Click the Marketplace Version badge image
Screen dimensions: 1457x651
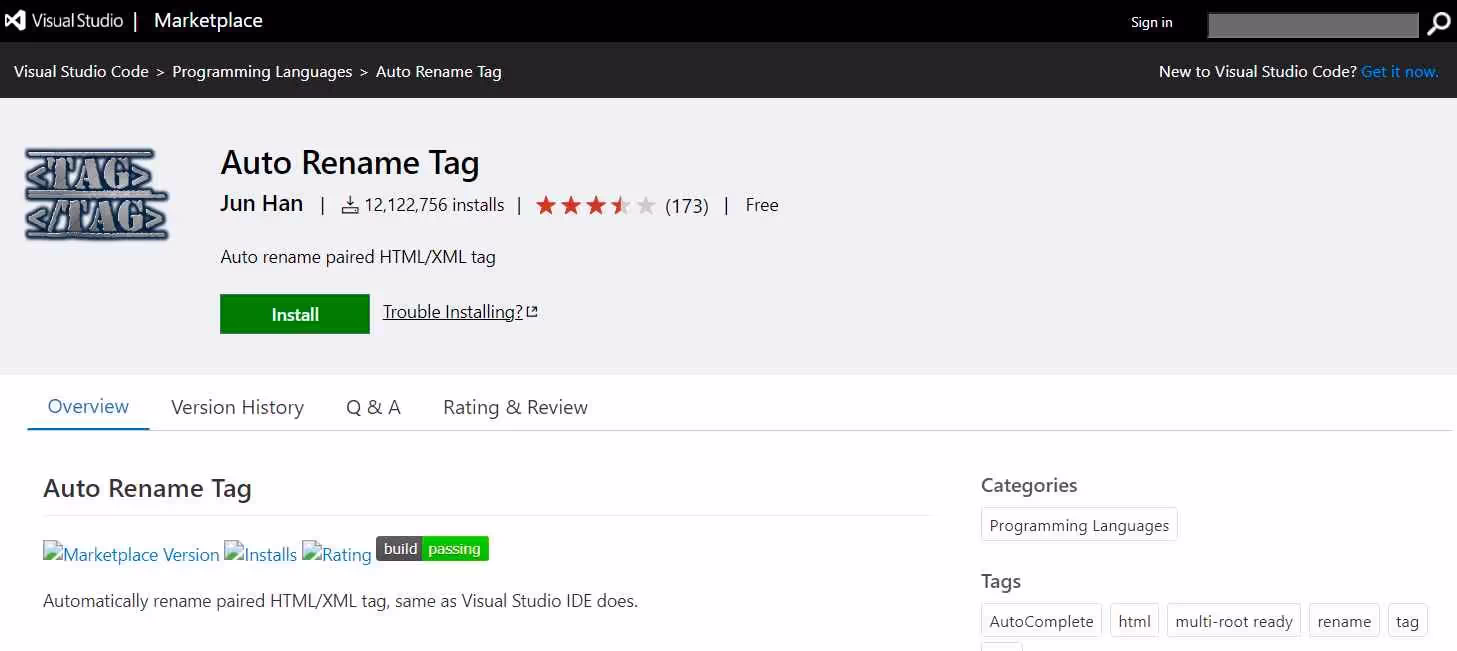(131, 553)
